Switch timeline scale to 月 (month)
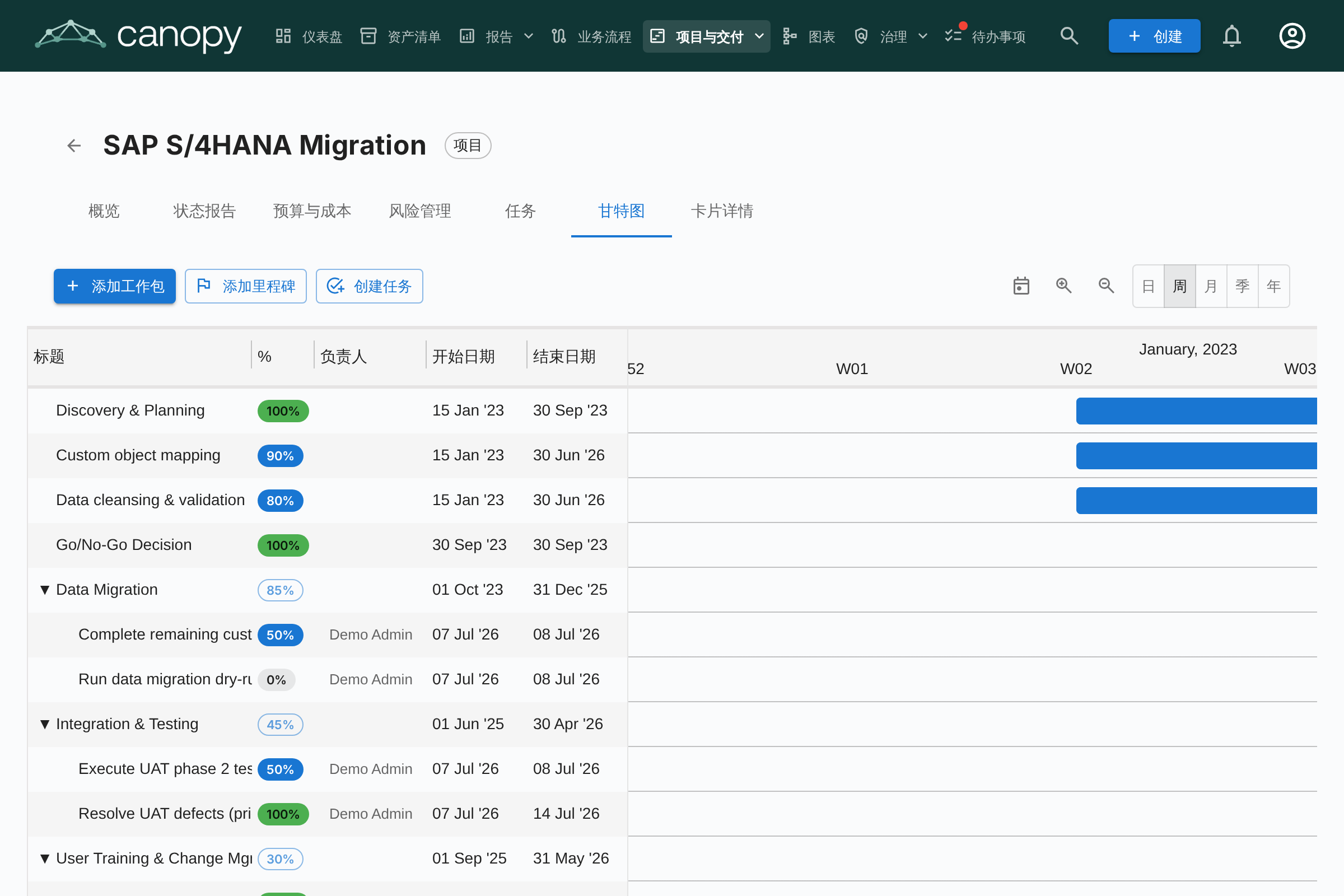The height and width of the screenshot is (896, 1344). pos(1211,286)
